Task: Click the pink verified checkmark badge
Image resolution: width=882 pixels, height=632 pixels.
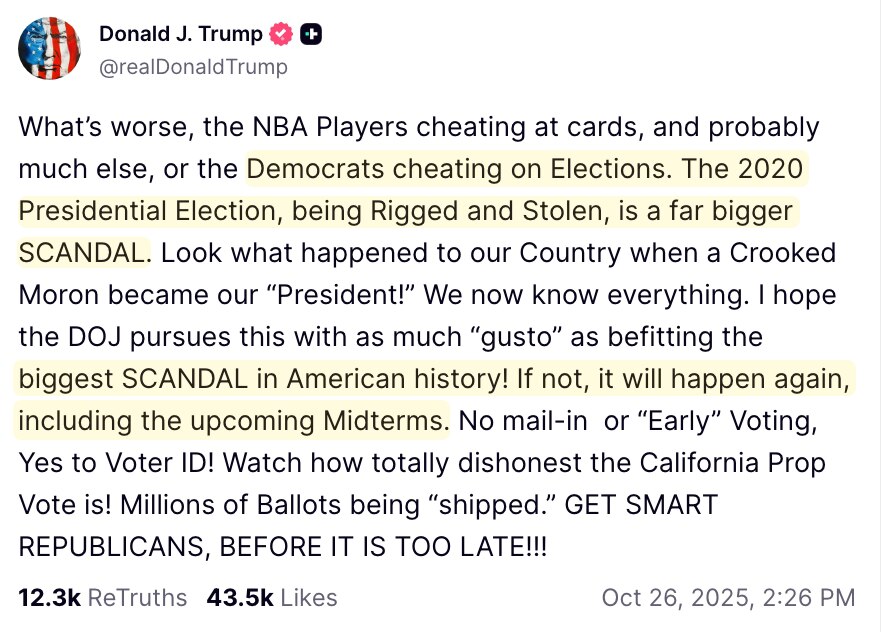Action: coord(279,33)
